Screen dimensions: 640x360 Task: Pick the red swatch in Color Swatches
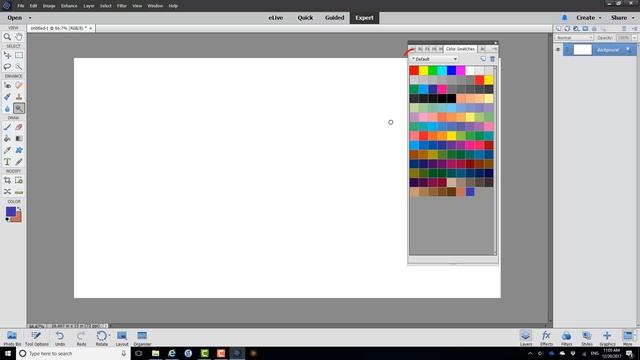414,71
